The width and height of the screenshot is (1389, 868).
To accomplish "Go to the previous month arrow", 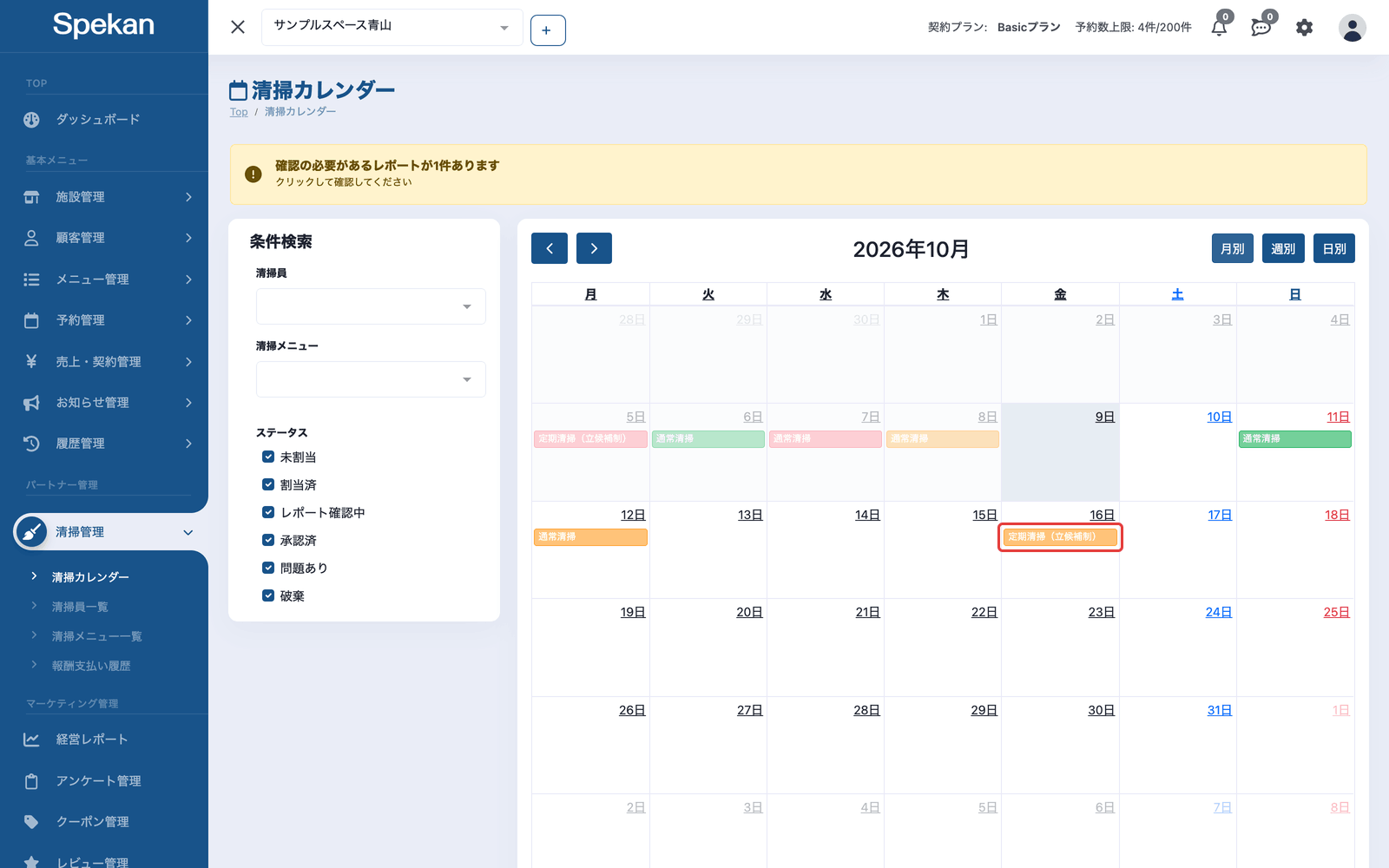I will click(550, 248).
